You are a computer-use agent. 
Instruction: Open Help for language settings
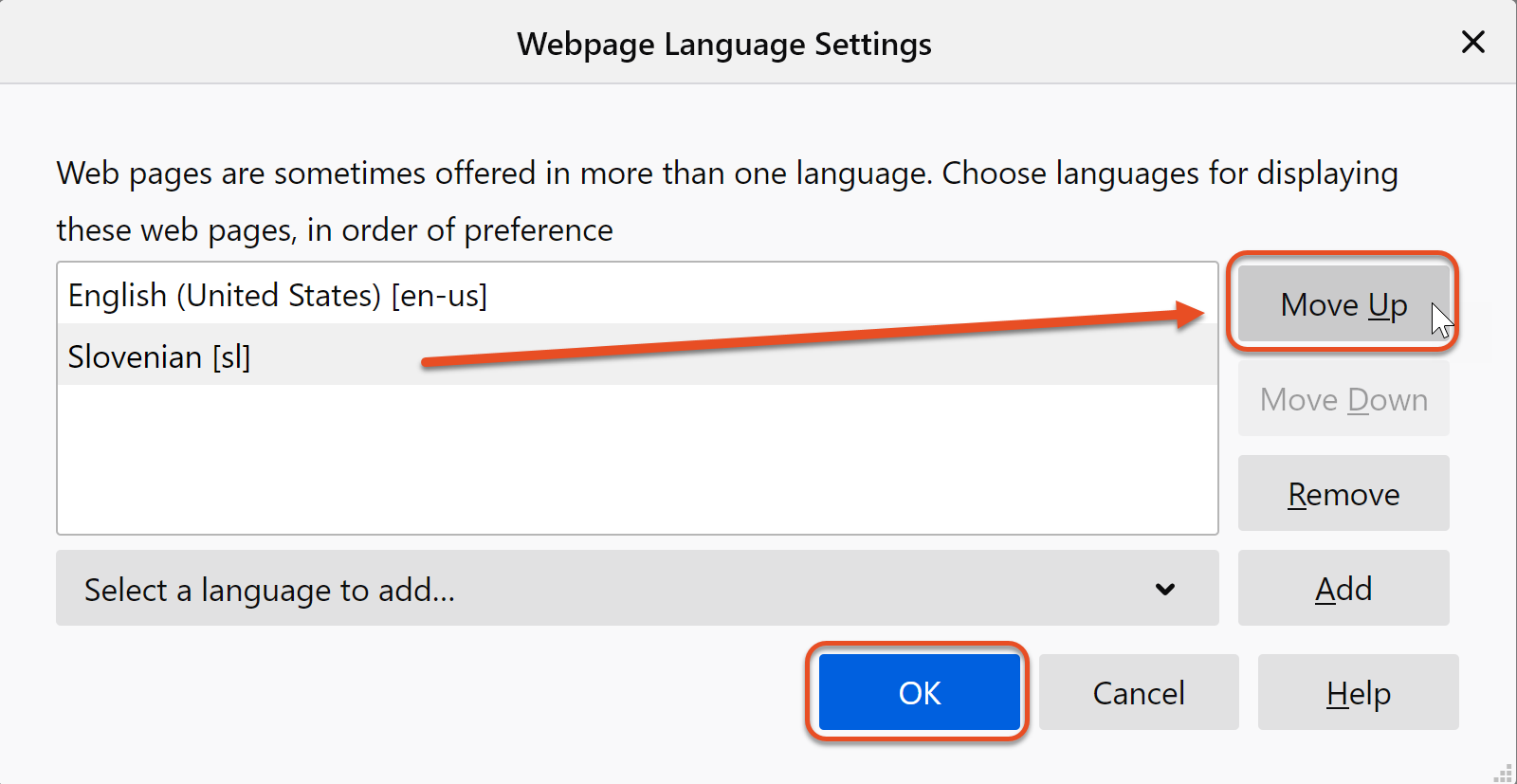(x=1358, y=693)
